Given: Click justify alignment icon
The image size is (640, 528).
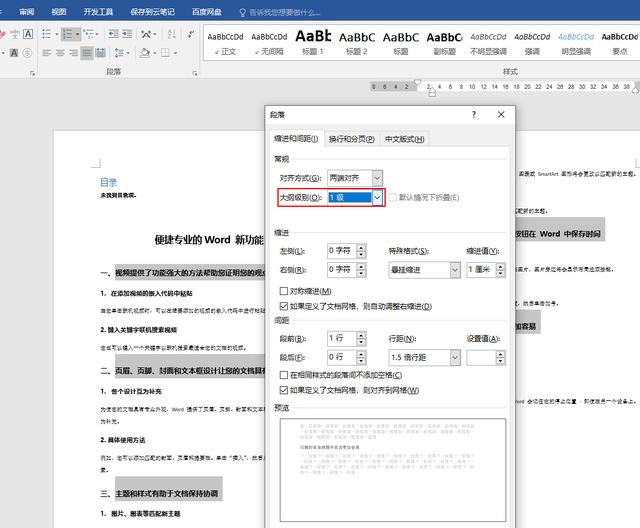Looking at the screenshot, I should point(87,53).
